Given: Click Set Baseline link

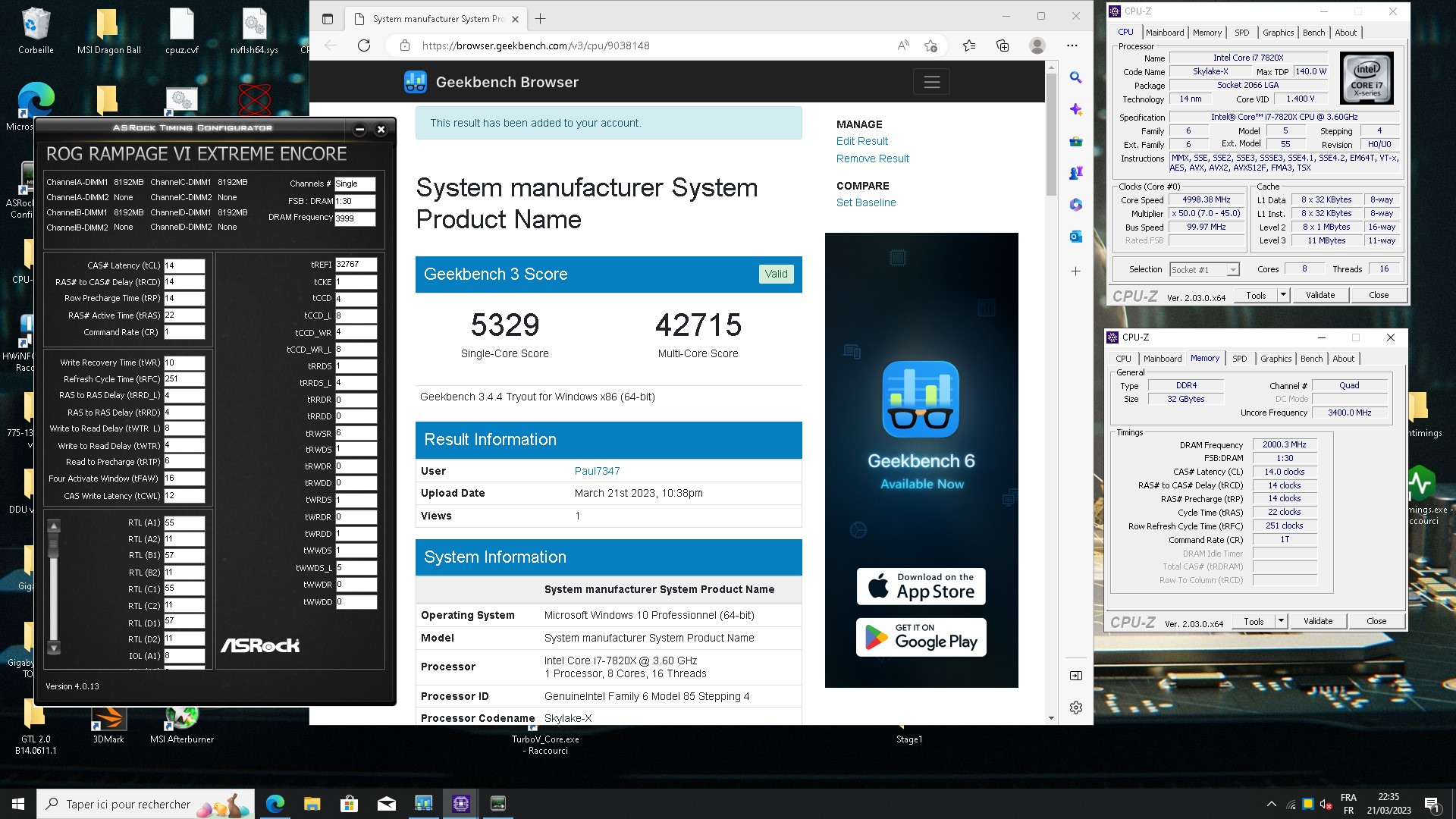Looking at the screenshot, I should point(866,202).
